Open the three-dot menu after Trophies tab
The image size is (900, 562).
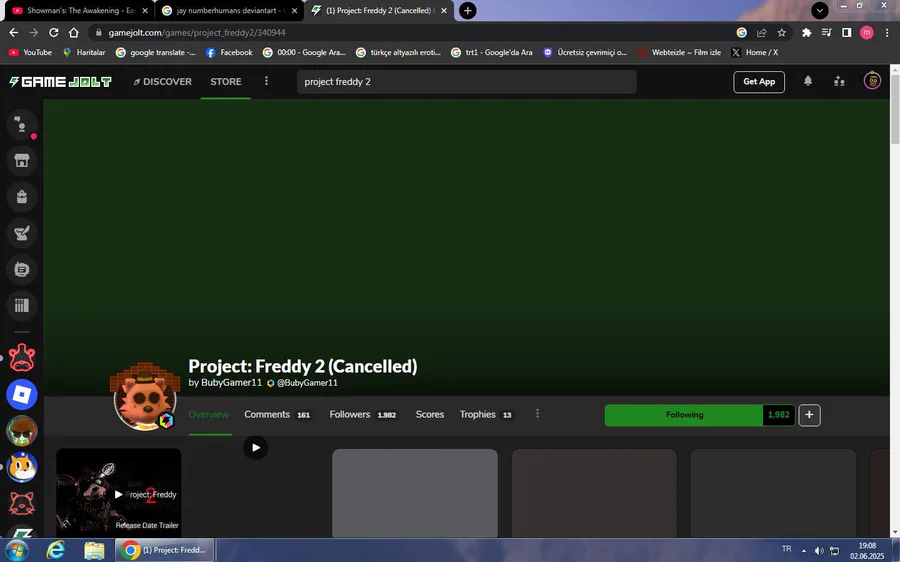click(537, 414)
